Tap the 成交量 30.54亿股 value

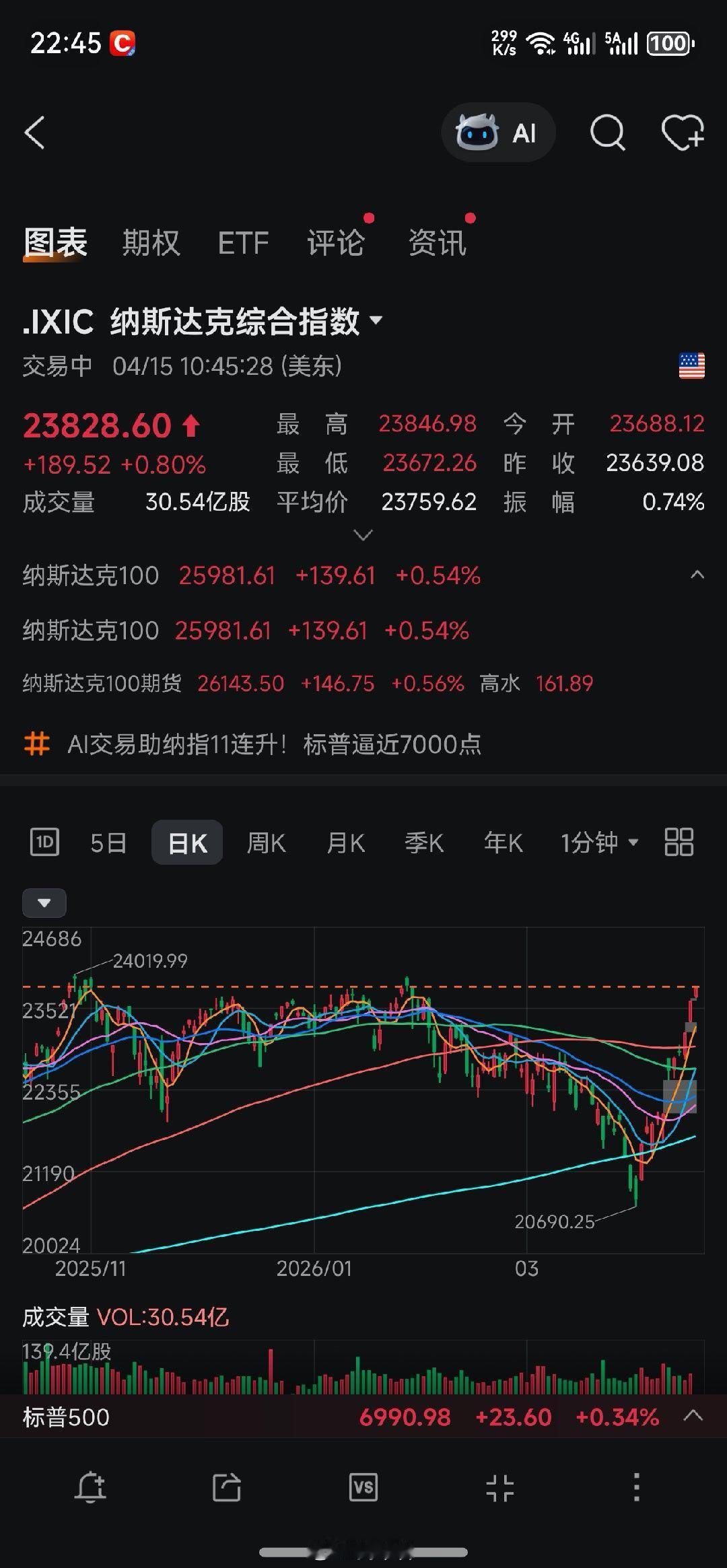(x=198, y=502)
